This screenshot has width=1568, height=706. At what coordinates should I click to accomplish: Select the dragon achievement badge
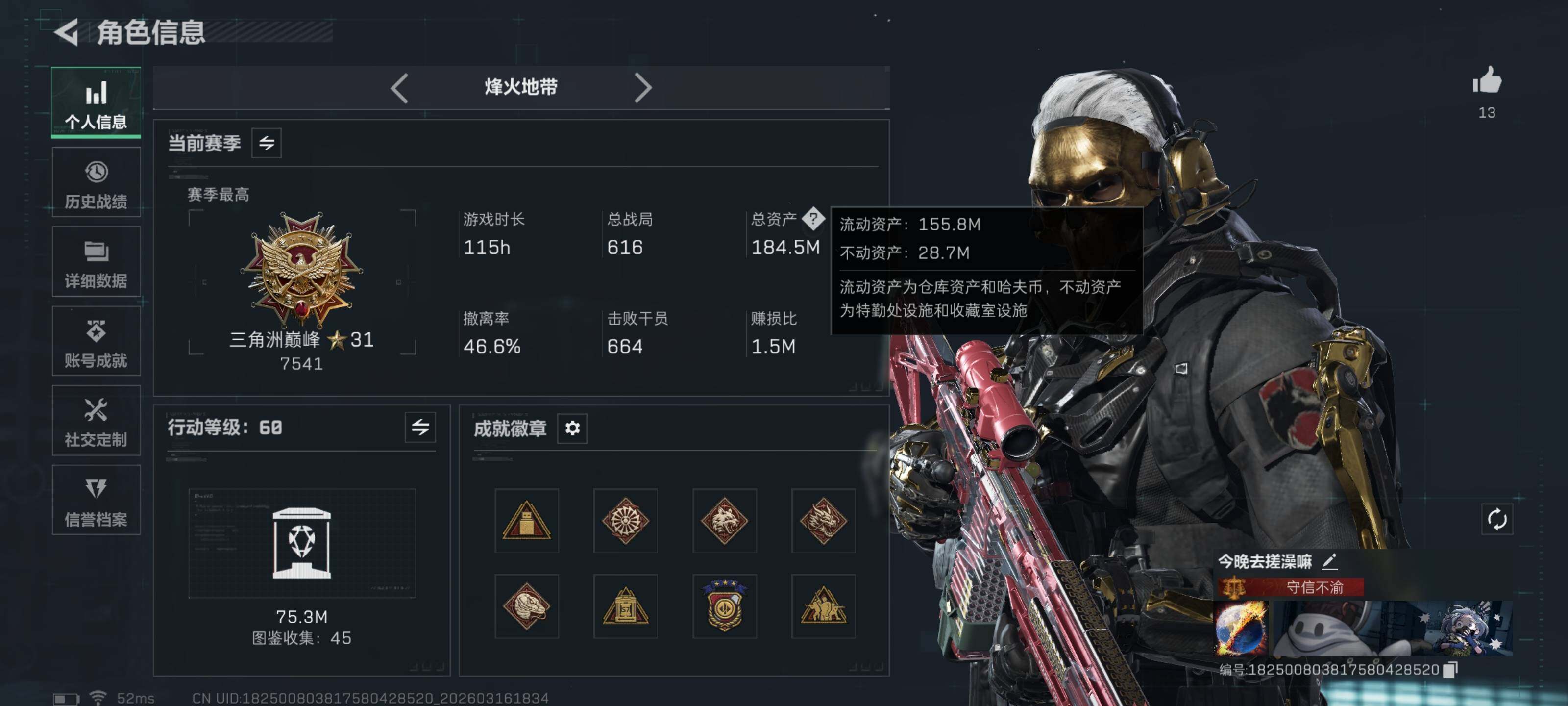coord(823,521)
